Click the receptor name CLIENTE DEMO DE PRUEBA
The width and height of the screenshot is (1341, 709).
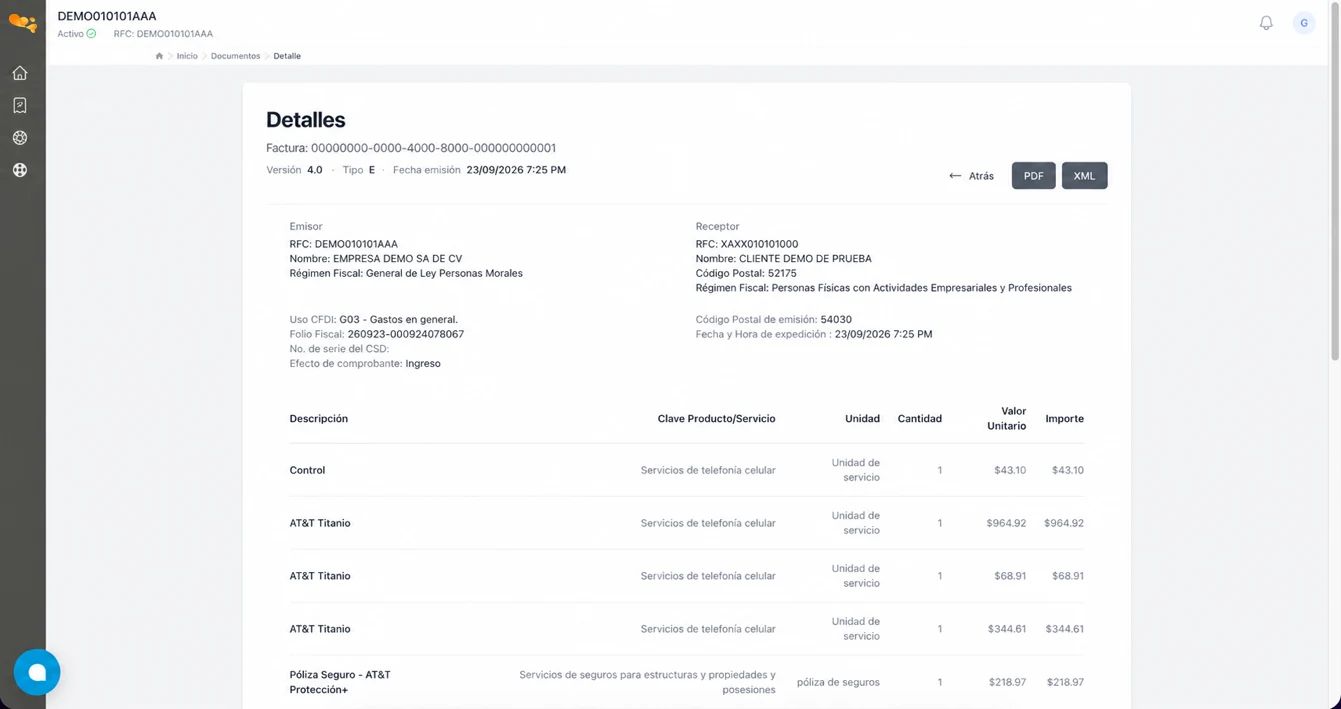(805, 259)
